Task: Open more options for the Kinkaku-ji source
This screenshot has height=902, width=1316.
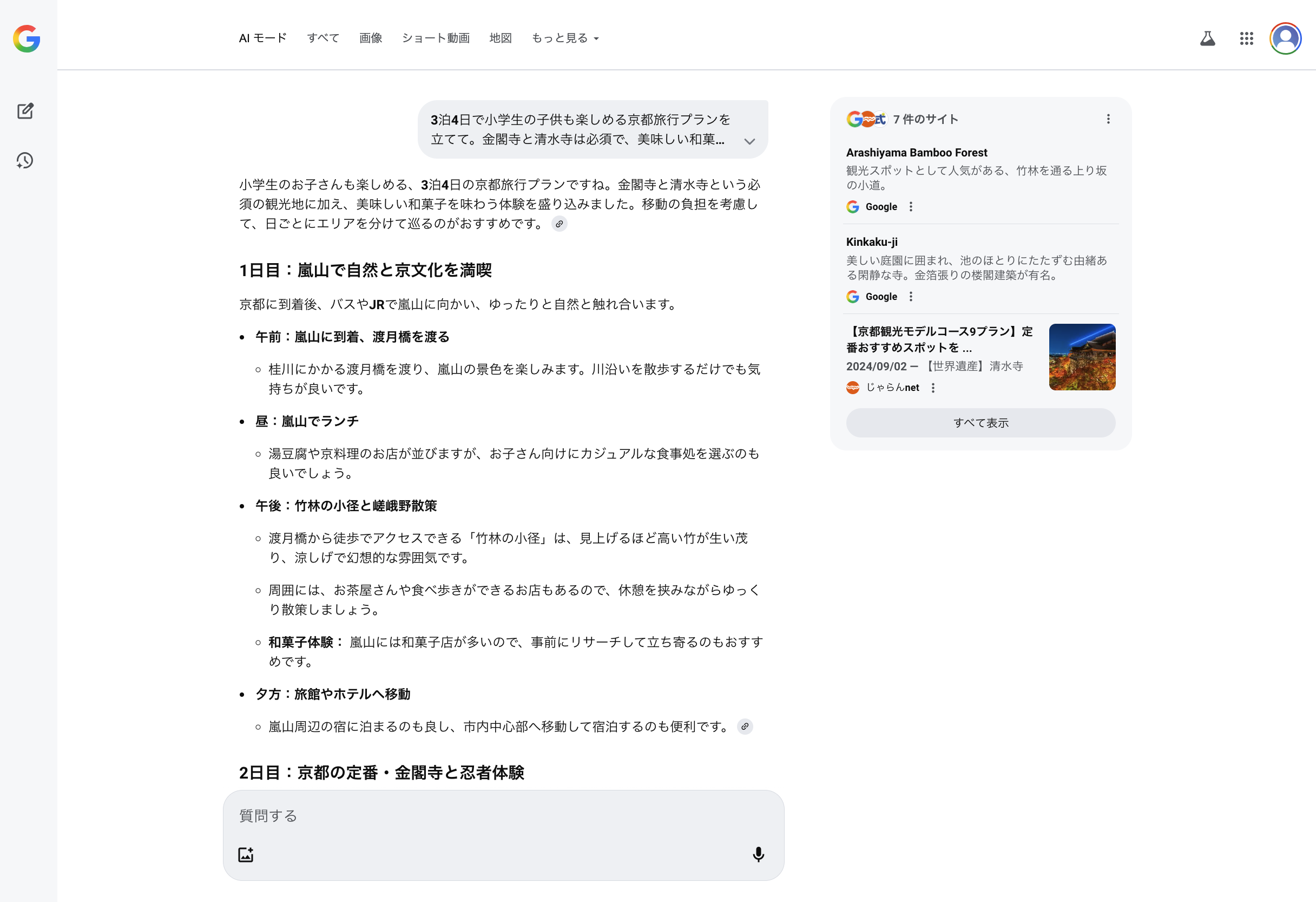Action: coord(911,296)
